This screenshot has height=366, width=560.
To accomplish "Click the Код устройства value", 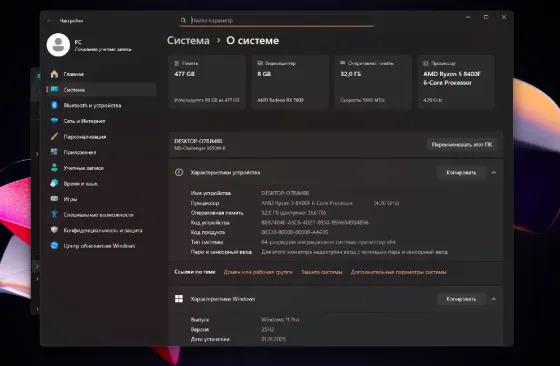I will pos(315,222).
